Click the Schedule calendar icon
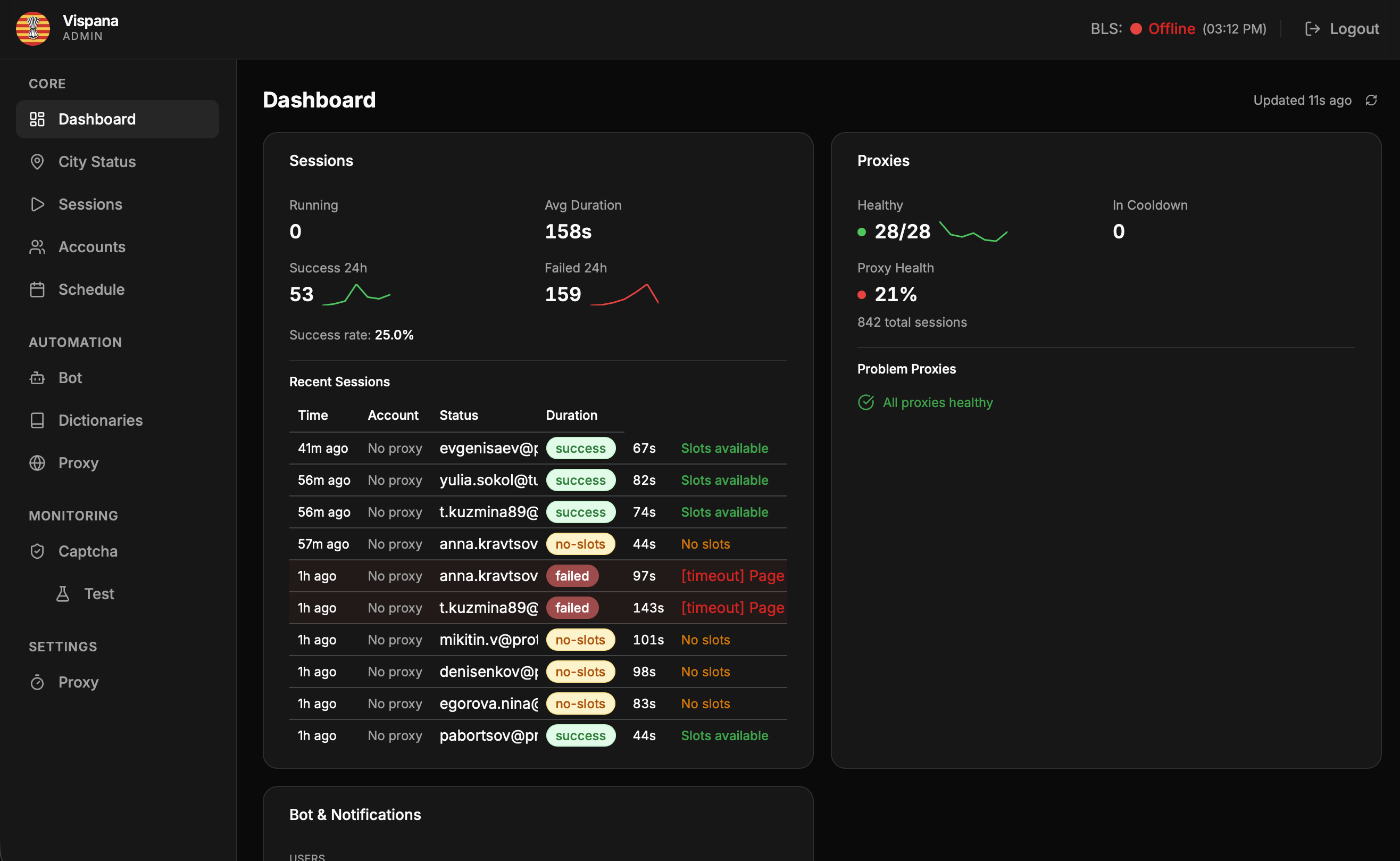The image size is (1400, 861). 37,289
